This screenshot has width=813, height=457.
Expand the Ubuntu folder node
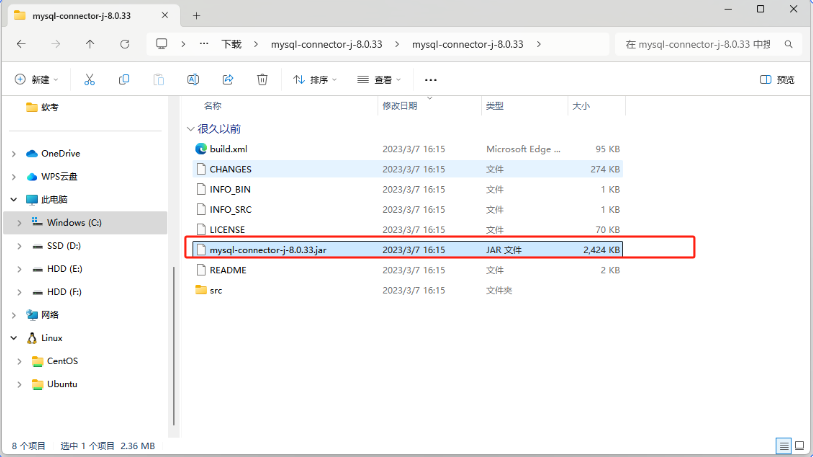click(20, 384)
